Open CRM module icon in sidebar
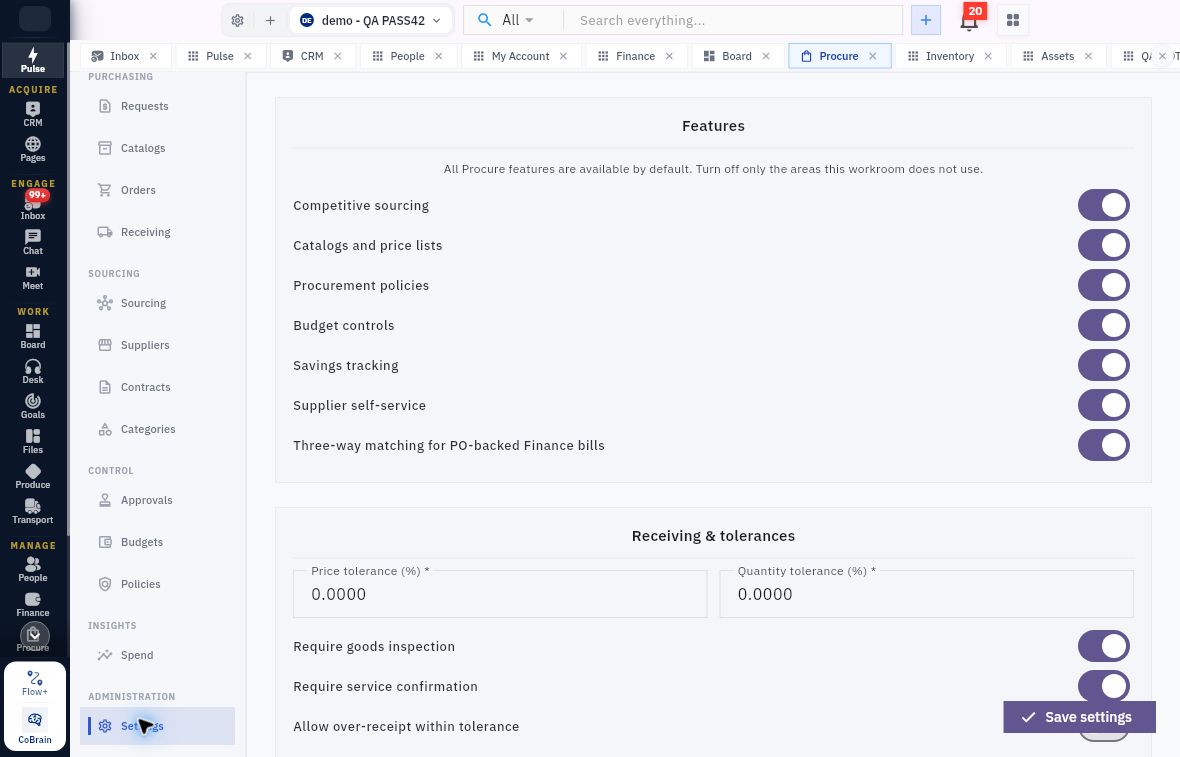The image size is (1180, 757). pos(32,114)
